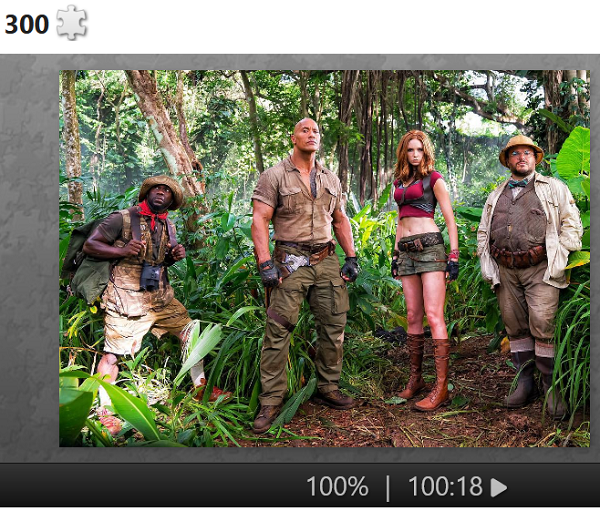Click the play arrow next to the timer

point(499,488)
